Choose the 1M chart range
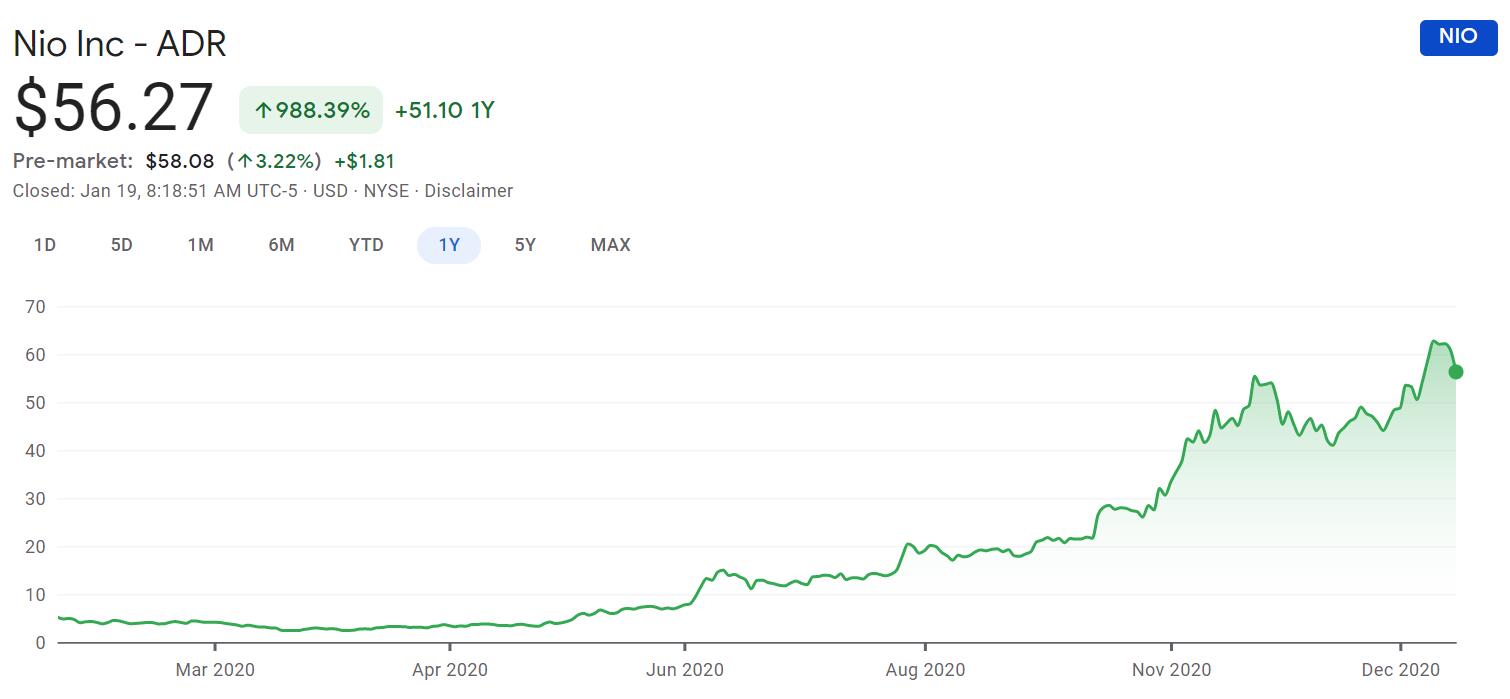This screenshot has height=699, width=1510. click(200, 245)
